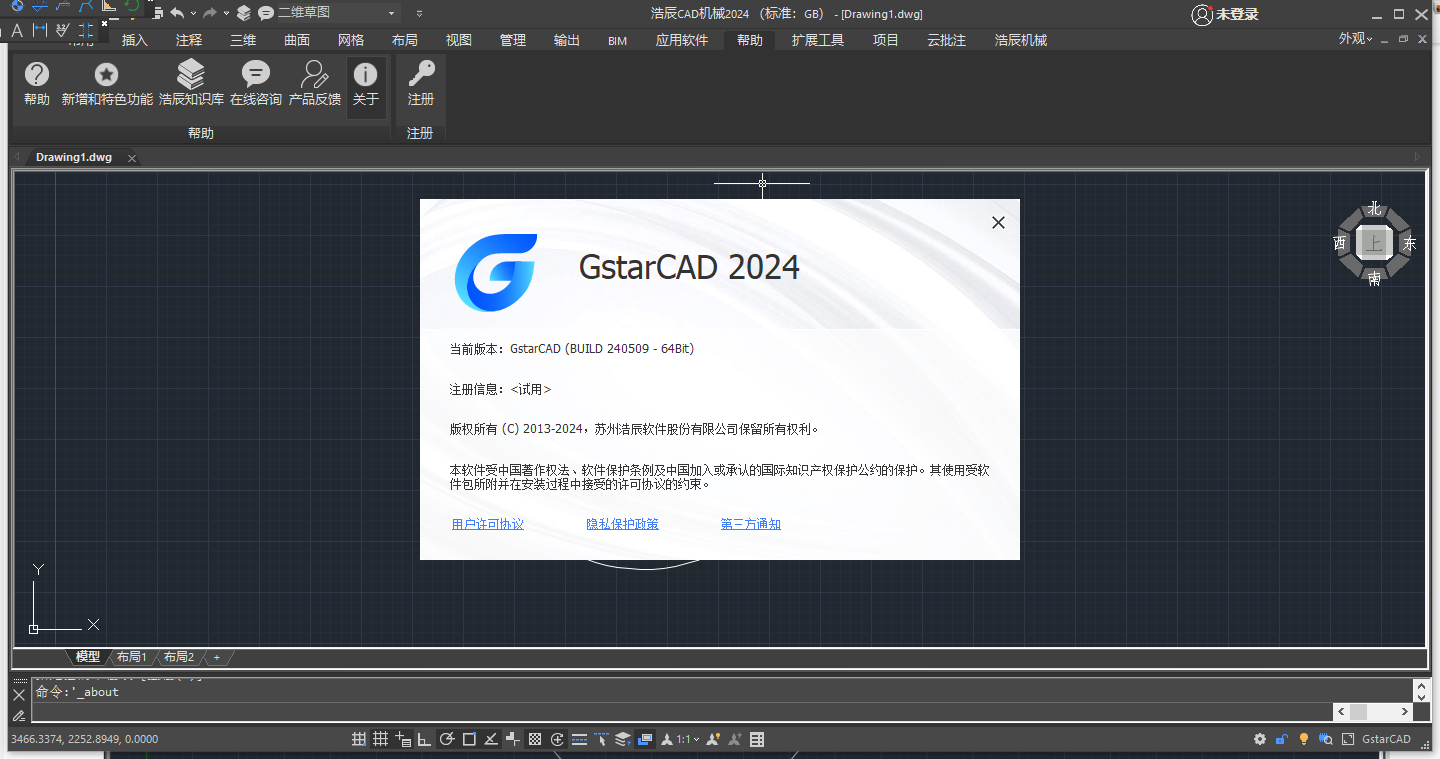Switch to the 曲面 ribbon tab
Viewport: 1440px width, 759px height.
point(297,40)
